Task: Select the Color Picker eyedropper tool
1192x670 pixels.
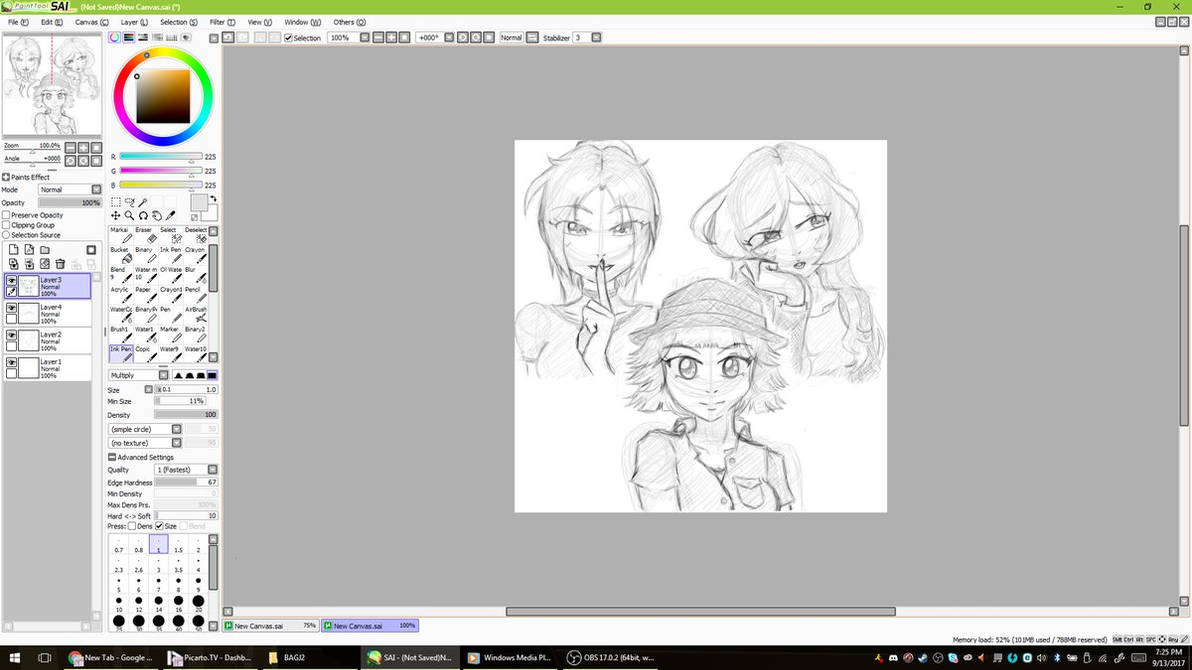Action: [171, 216]
